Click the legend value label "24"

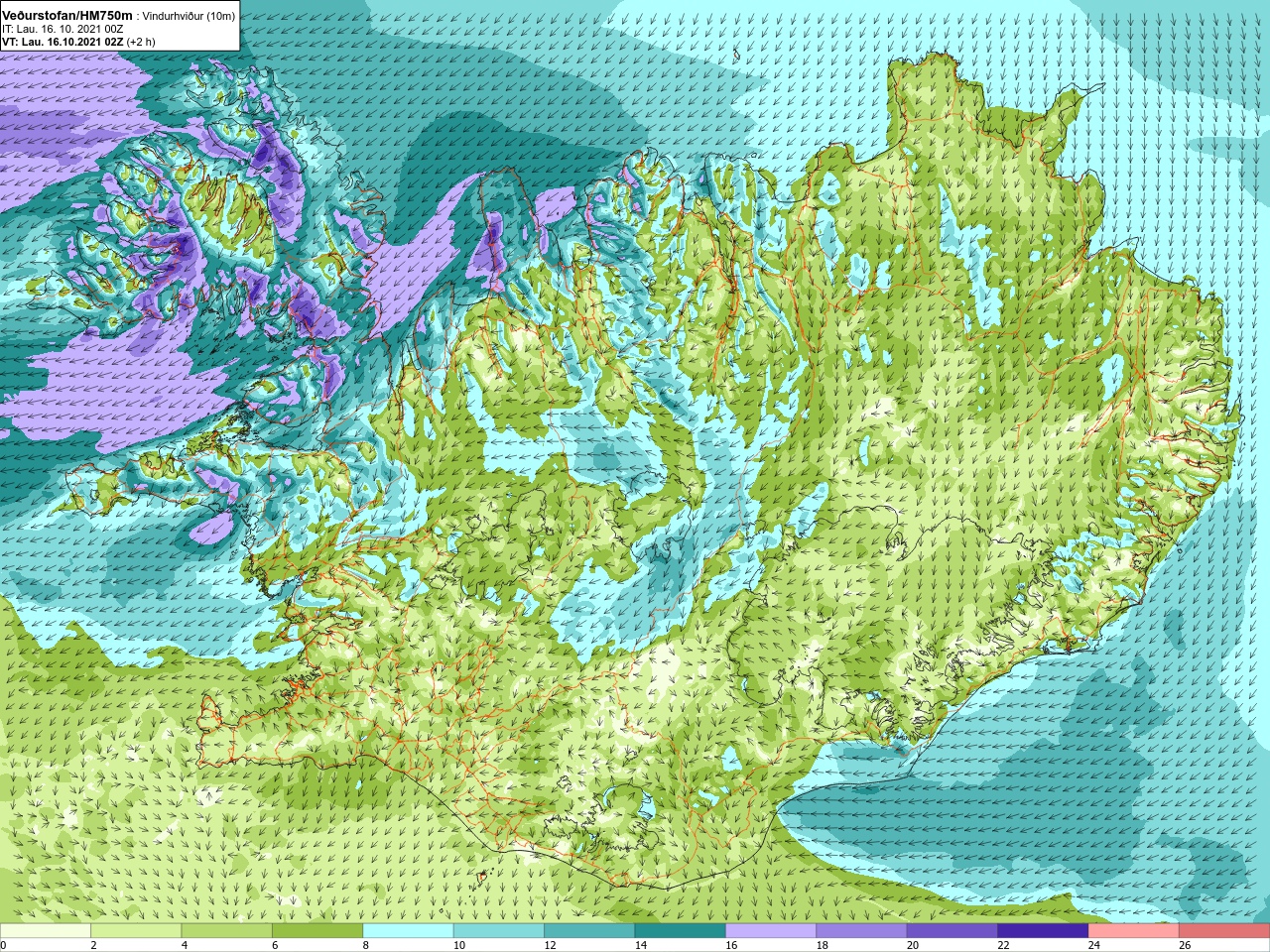(1094, 945)
